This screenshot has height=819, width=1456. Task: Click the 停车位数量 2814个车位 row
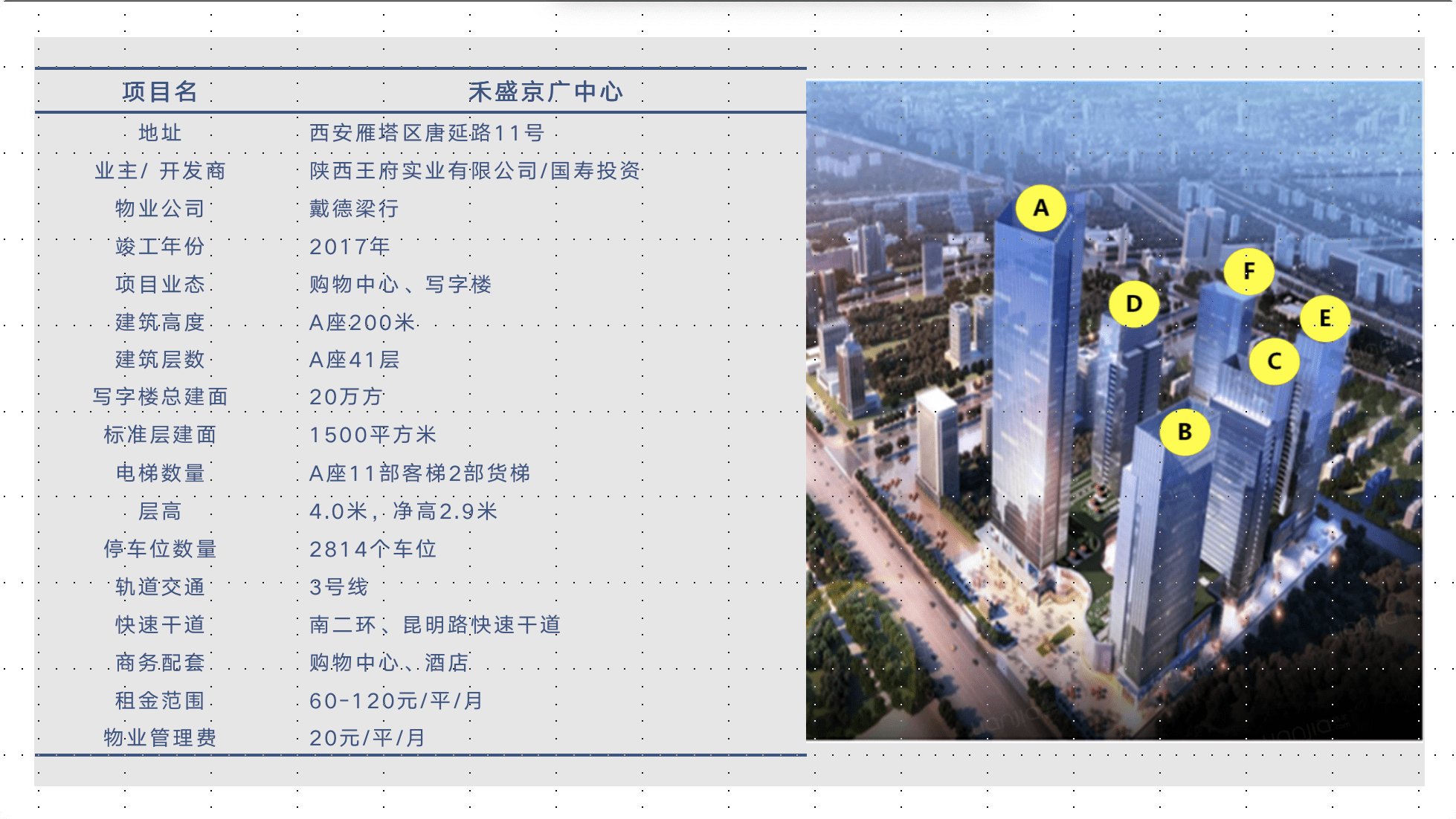click(373, 548)
